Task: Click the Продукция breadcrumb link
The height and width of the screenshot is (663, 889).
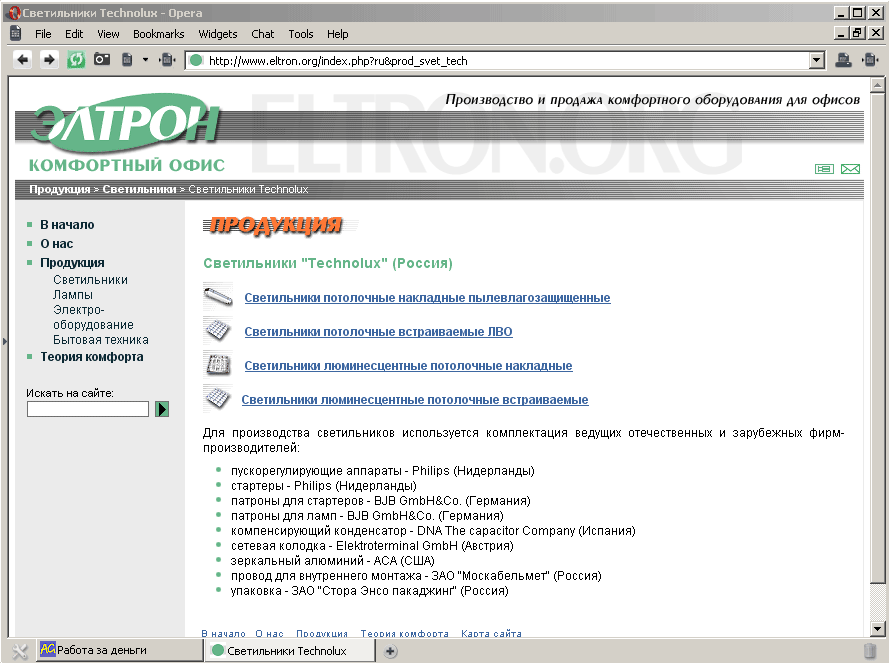Action: coord(60,189)
